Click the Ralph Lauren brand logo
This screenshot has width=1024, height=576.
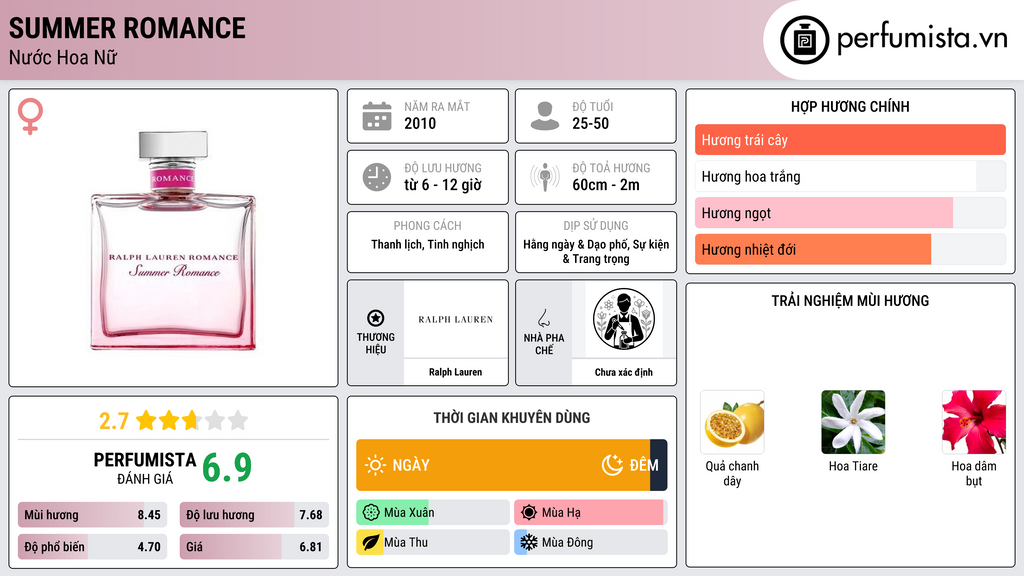[x=455, y=319]
